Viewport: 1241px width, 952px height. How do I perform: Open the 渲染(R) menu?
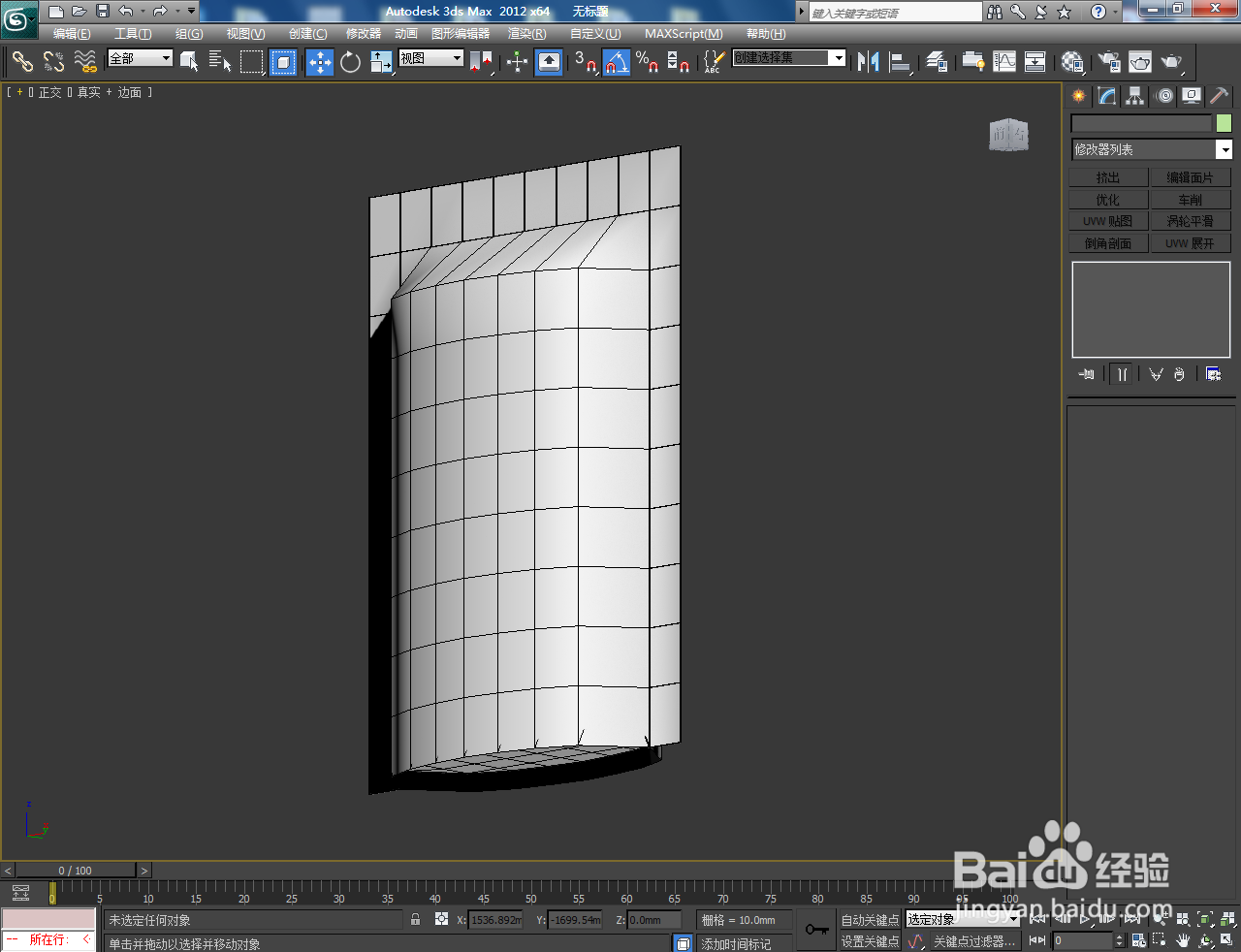coord(526,34)
